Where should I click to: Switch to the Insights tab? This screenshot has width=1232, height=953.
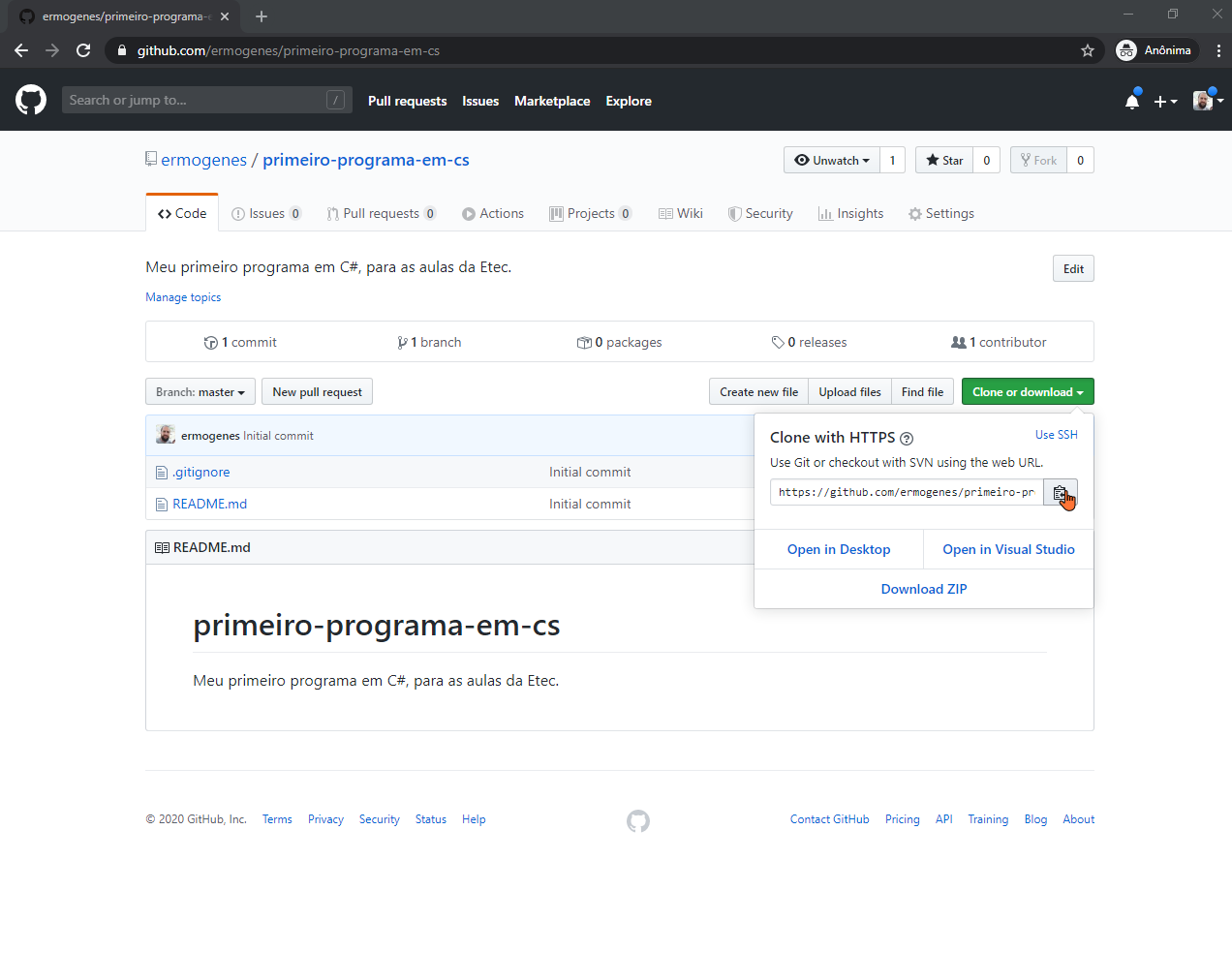(x=851, y=213)
